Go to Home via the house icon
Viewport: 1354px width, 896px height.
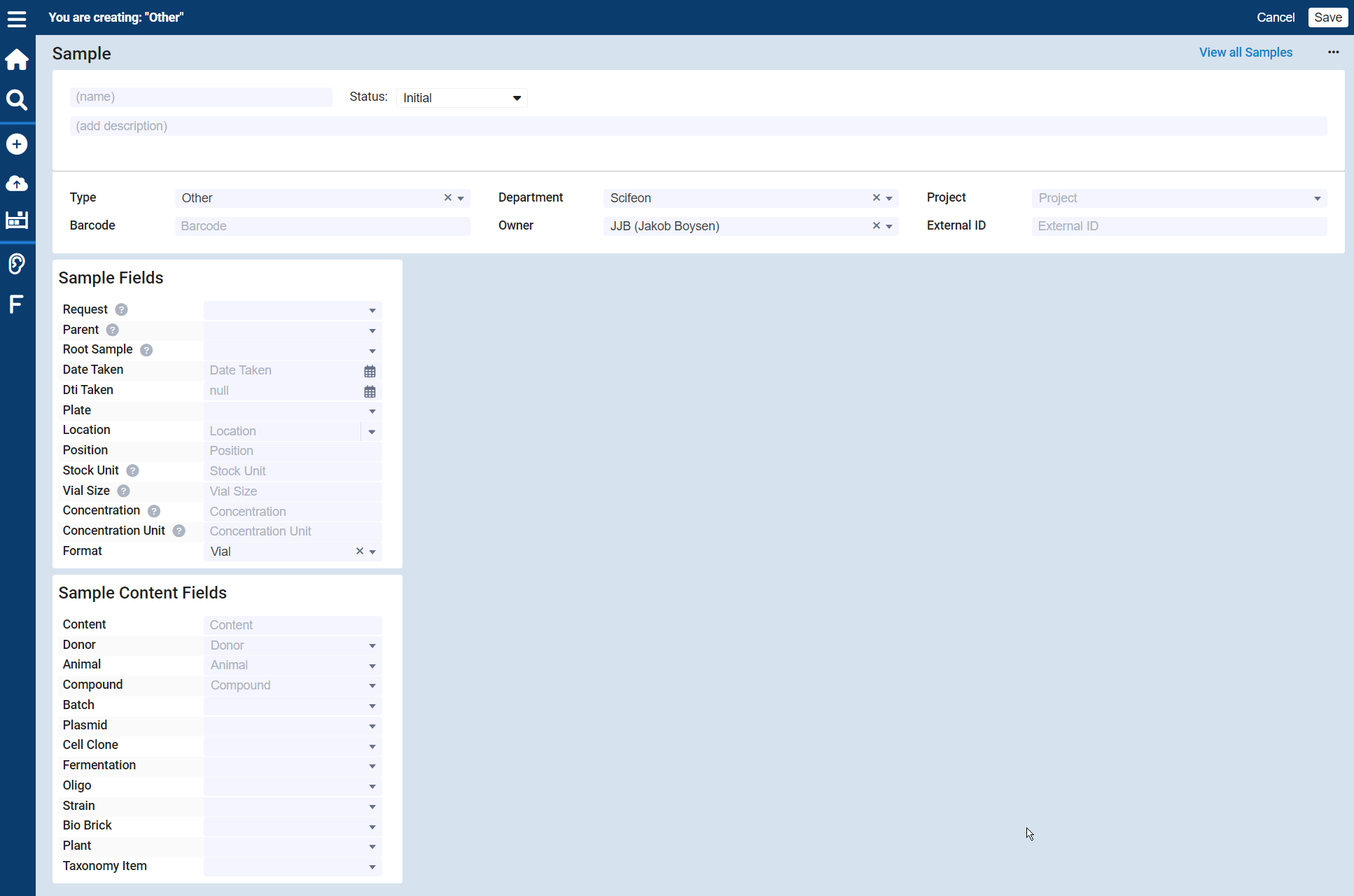click(17, 59)
